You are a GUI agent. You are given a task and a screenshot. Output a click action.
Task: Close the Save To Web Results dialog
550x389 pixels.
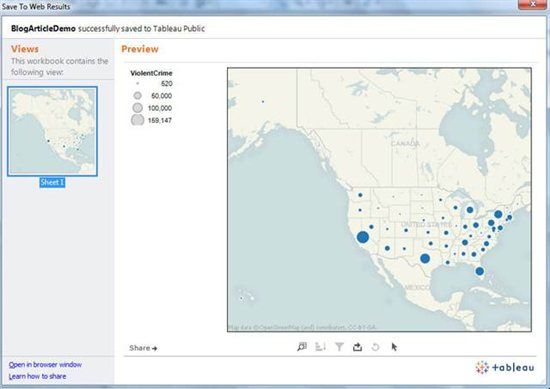point(533,4)
